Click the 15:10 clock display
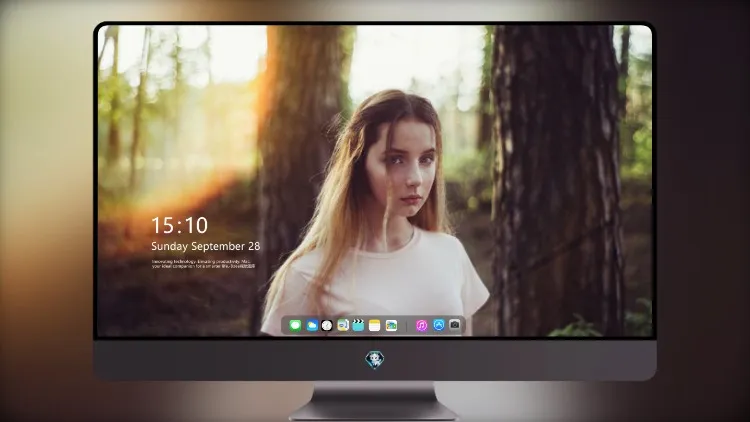Viewport: 750px width, 422px height. [x=180, y=225]
